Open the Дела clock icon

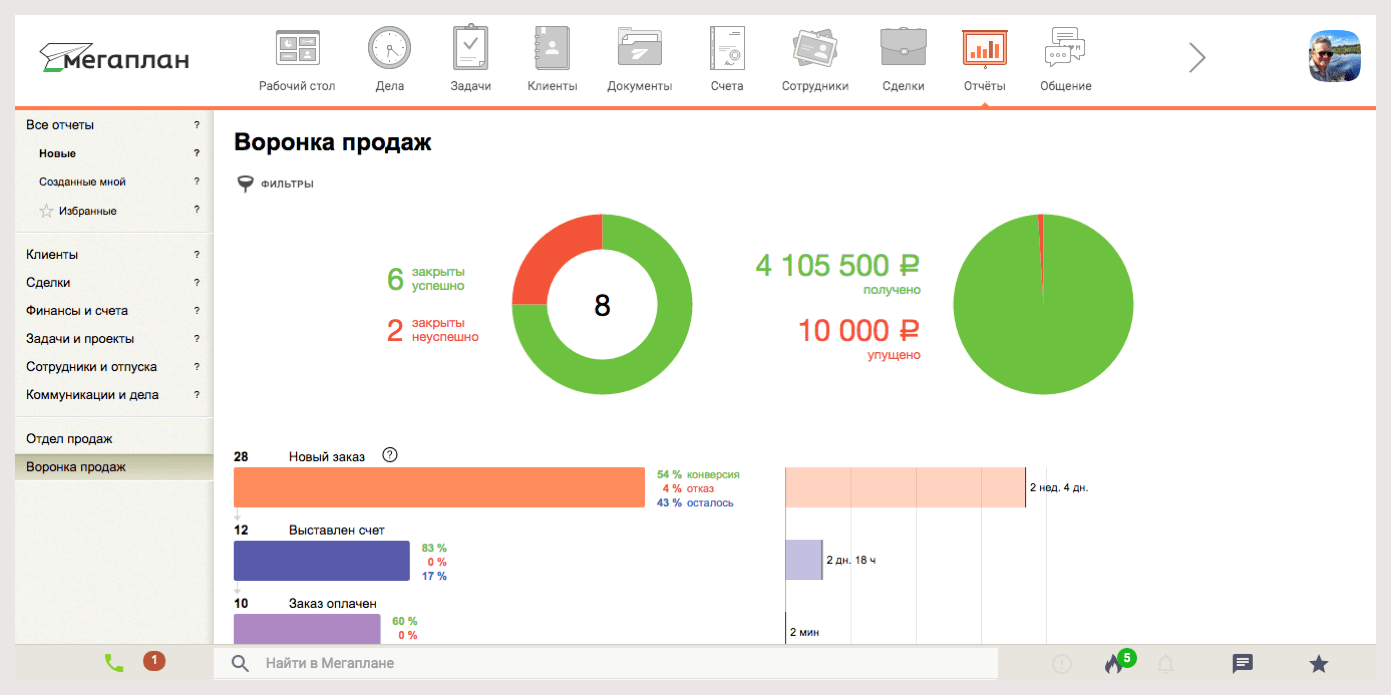(x=389, y=49)
